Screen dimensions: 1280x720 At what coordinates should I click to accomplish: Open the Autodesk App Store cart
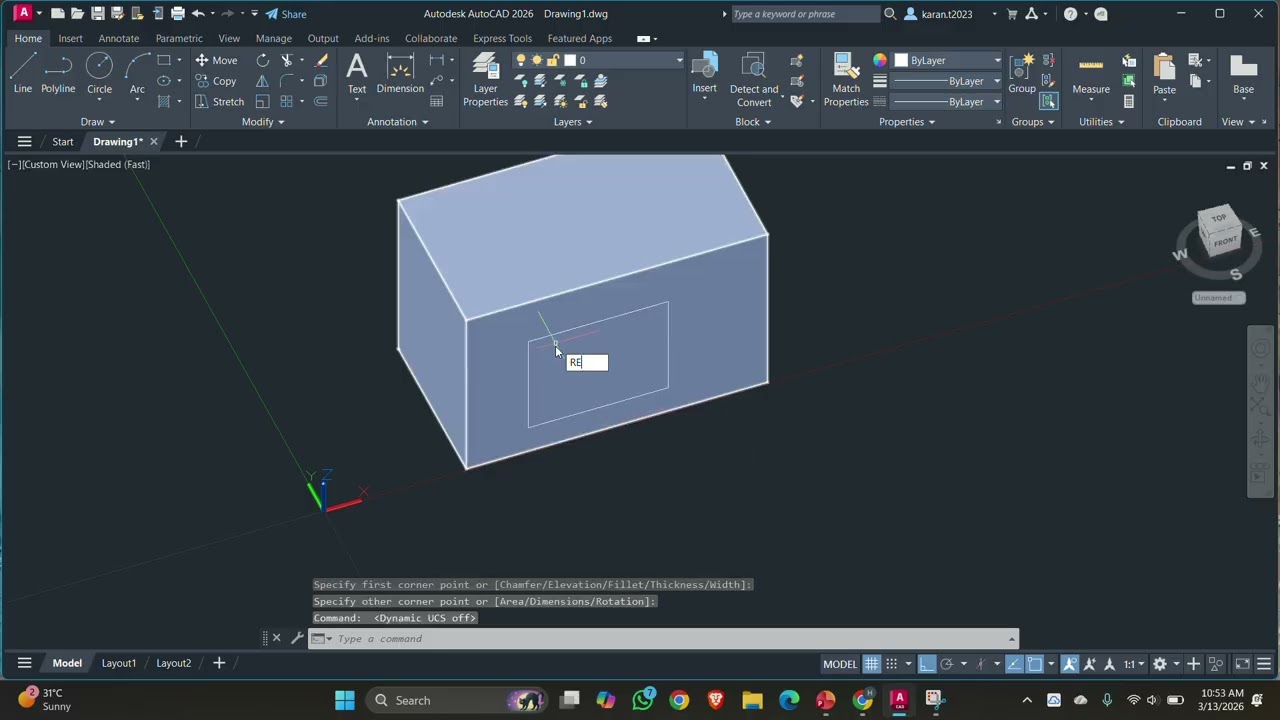point(1012,14)
